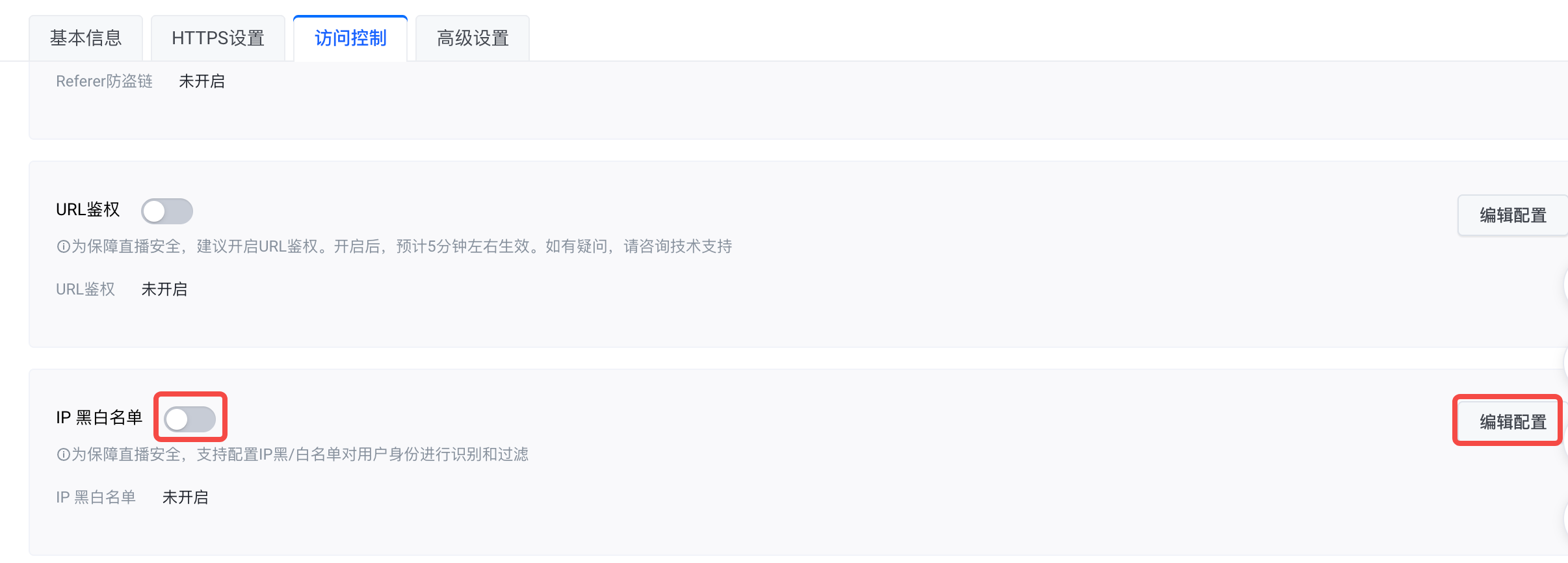Click 编辑配置 for IP 黑白名单
The image size is (1568, 563).
point(1513,422)
